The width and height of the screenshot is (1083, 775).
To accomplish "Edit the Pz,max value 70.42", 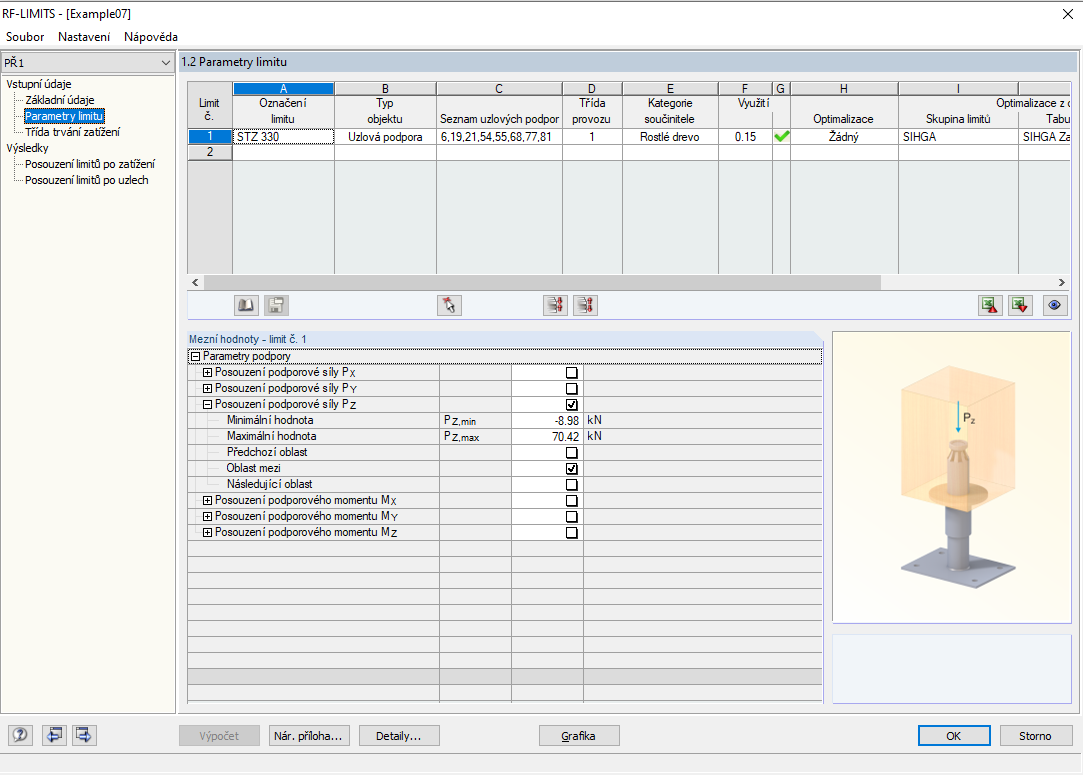I will click(x=547, y=437).
